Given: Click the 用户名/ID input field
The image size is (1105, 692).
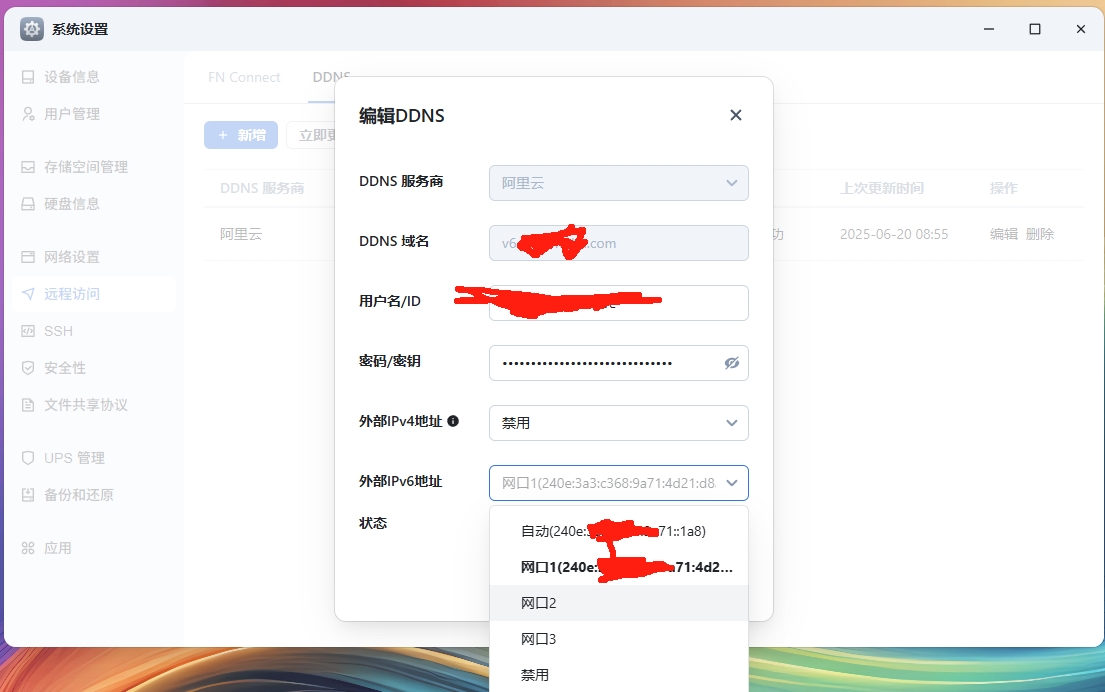Looking at the screenshot, I should [x=619, y=303].
